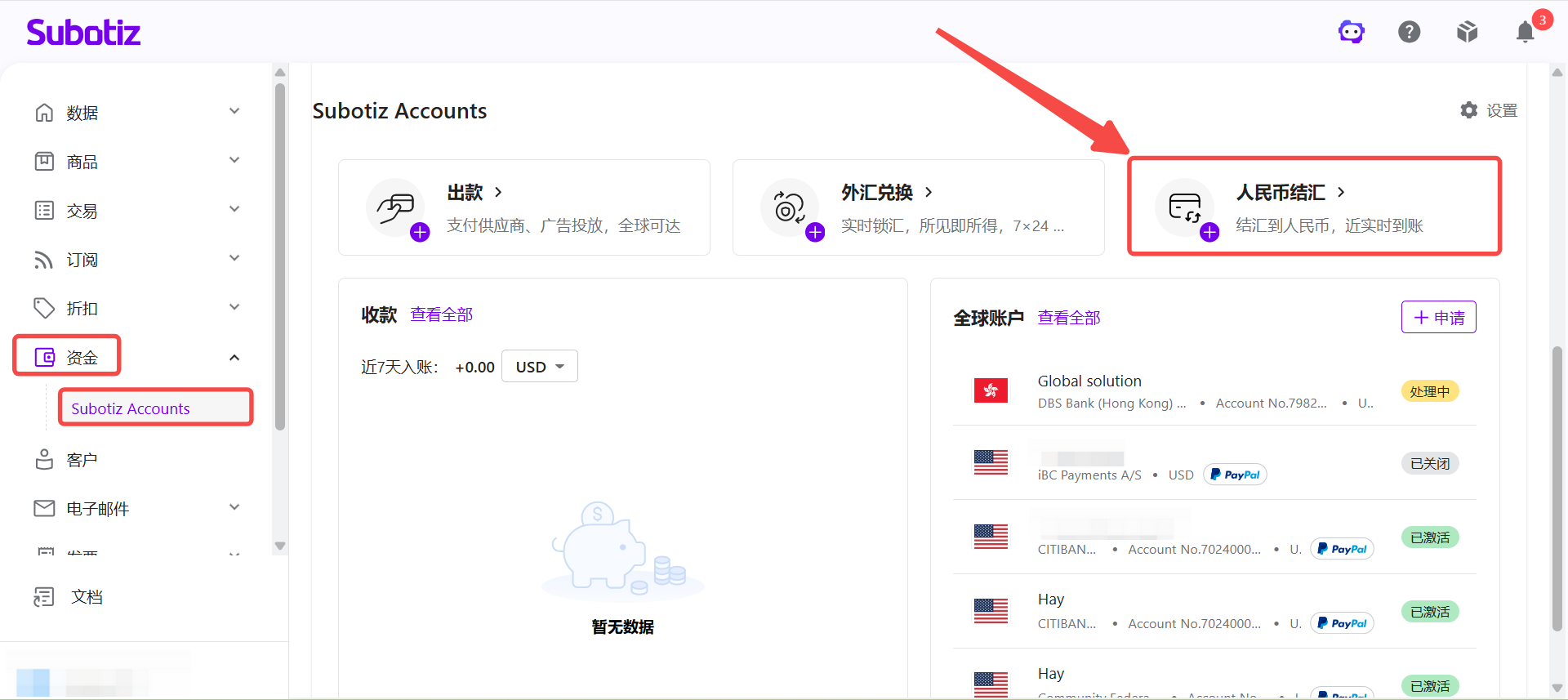Click the Global solution account name
Image resolution: width=1568 pixels, height=700 pixels.
[1089, 381]
